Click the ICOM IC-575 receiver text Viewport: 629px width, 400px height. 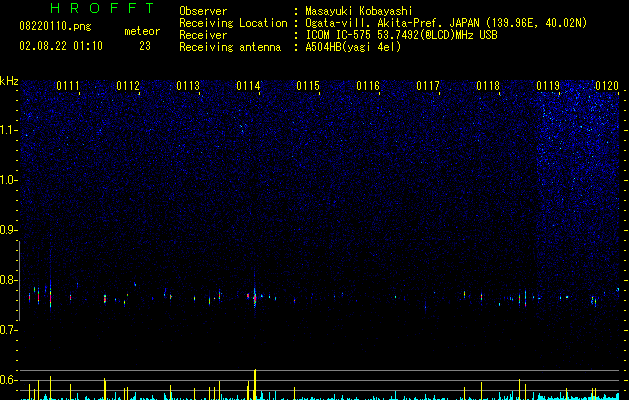click(x=401, y=35)
